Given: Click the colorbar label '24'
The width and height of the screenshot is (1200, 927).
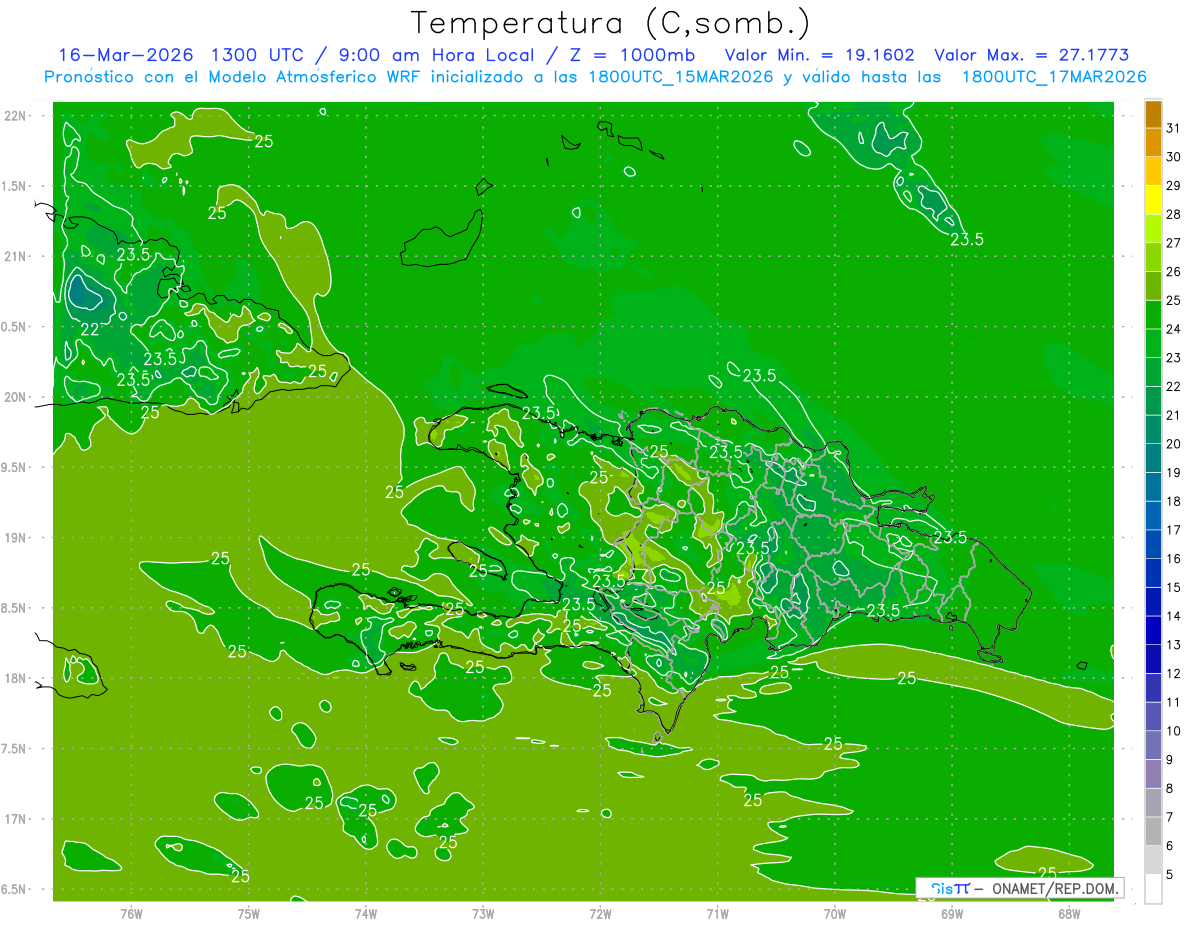Looking at the screenshot, I should (x=1174, y=329).
